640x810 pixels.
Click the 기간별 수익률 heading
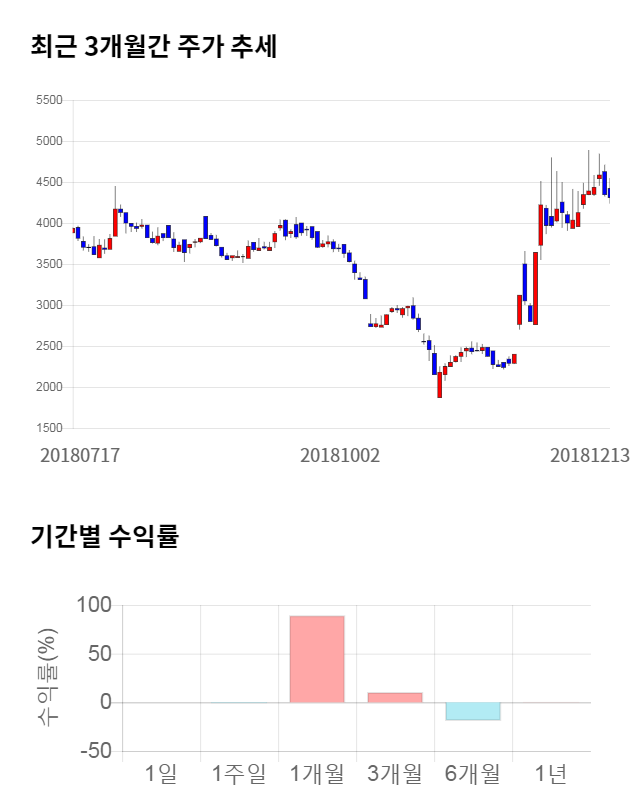pos(104,535)
